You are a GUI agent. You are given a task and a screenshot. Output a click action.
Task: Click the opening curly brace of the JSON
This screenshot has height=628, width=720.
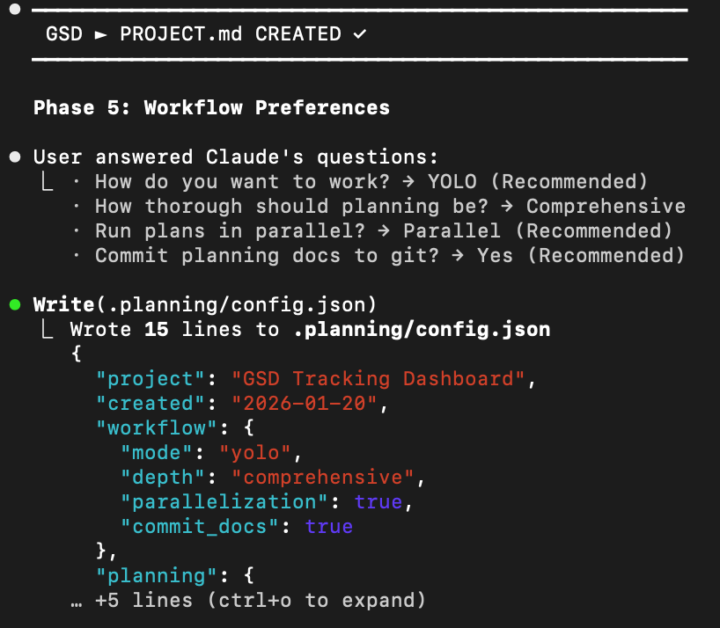[x=76, y=354]
